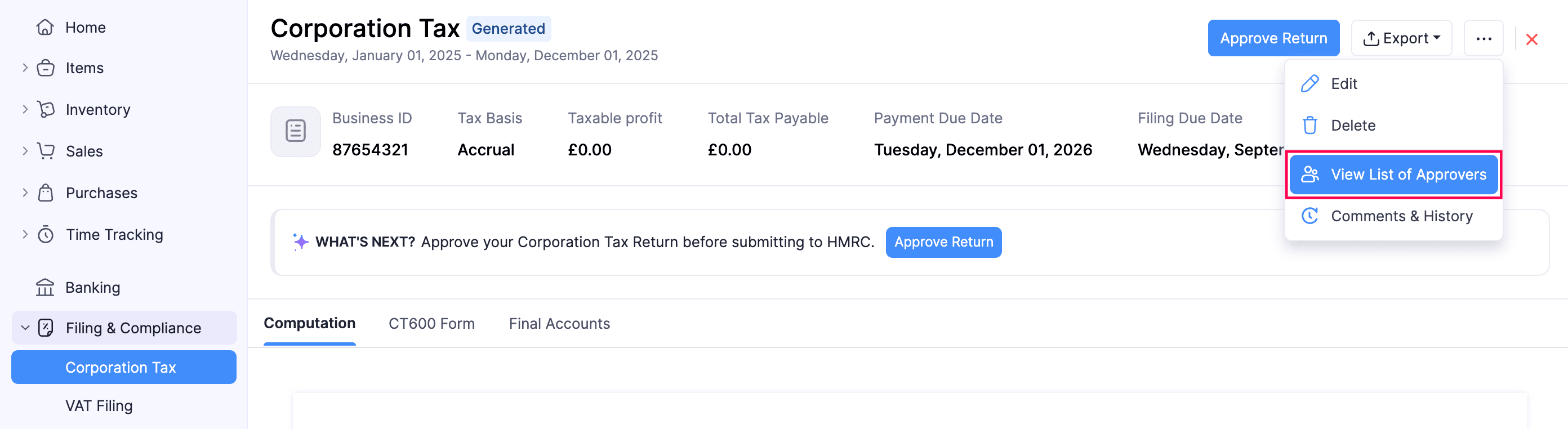Collapse the Filing & Compliance chevron
Viewport: 1568px width, 429px height.
pyautogui.click(x=25, y=328)
